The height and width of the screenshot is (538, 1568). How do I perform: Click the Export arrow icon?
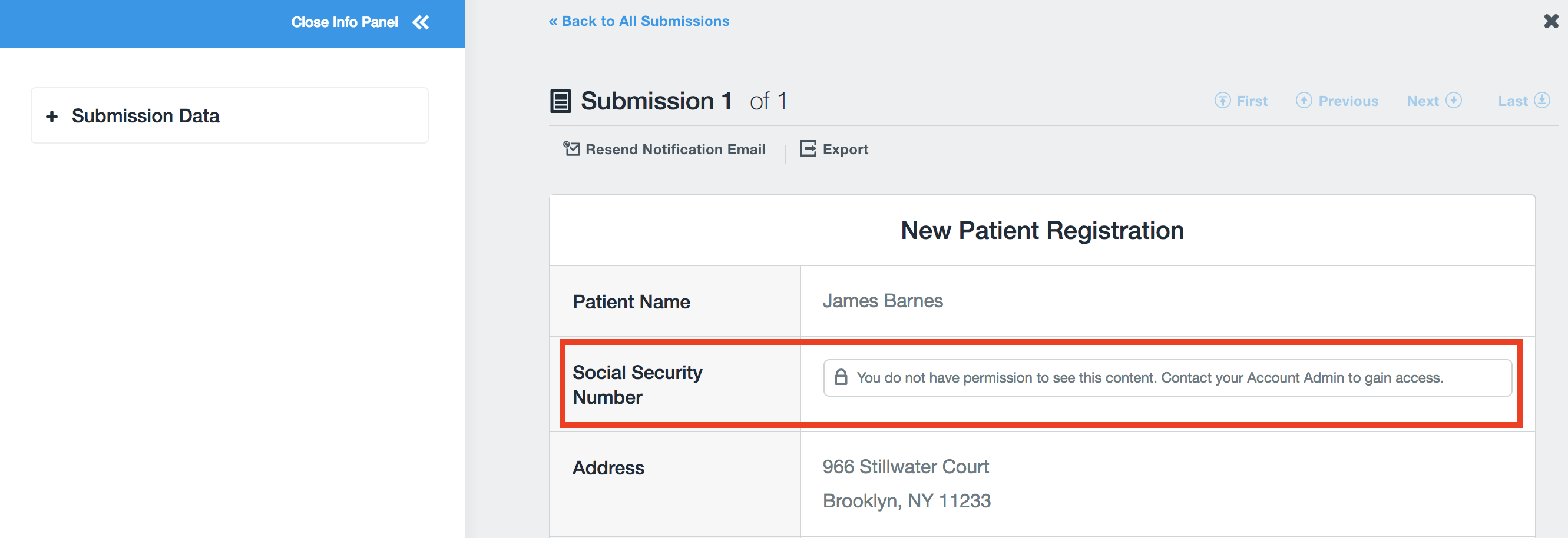coord(808,148)
